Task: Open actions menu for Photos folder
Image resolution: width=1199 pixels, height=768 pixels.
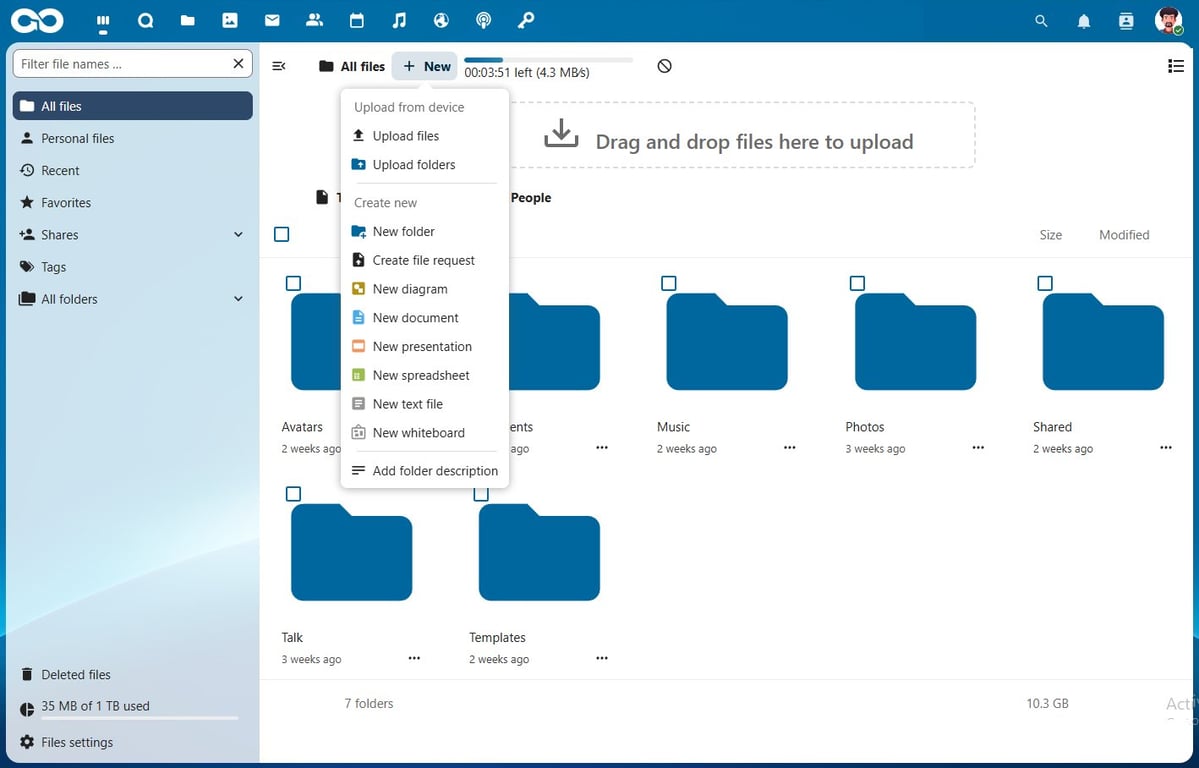Action: tap(978, 447)
